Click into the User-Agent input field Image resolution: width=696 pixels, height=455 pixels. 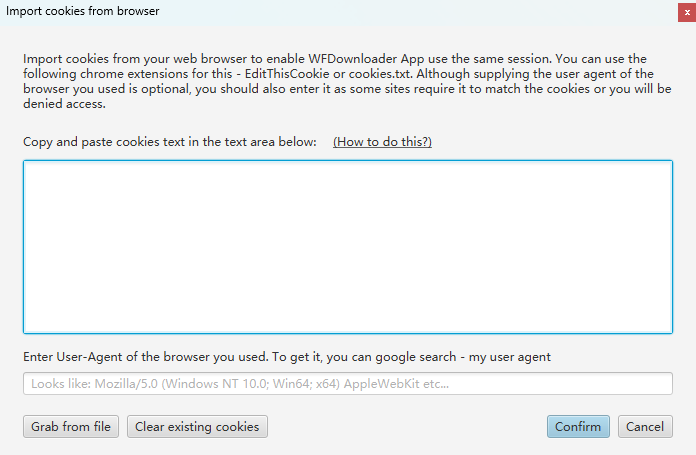pos(348,384)
